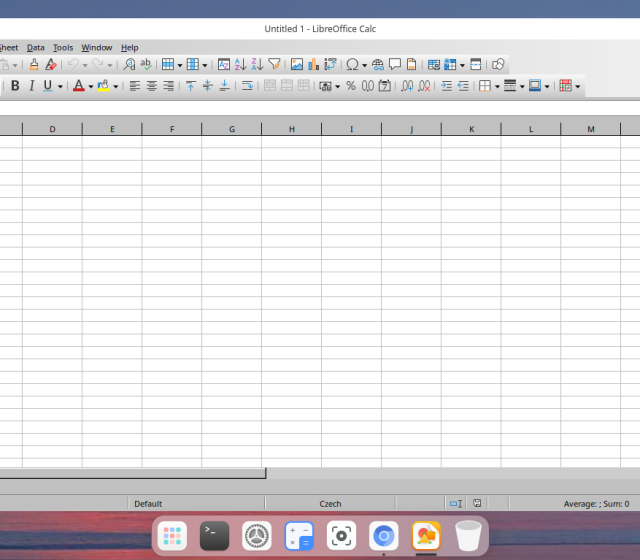Select column H header
This screenshot has width=640, height=560.
point(292,129)
